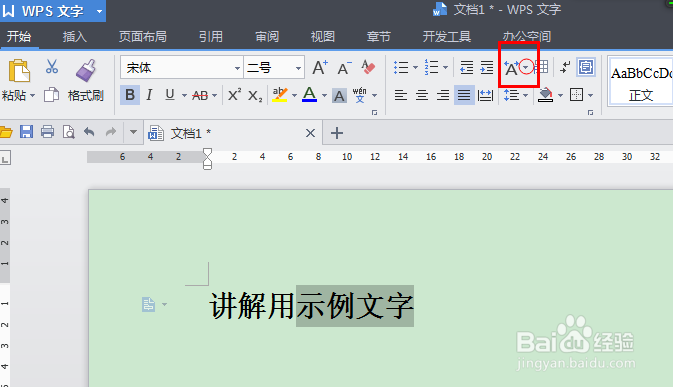The width and height of the screenshot is (673, 387).
Task: Expand quick access toolbar customize arrow
Action: coord(133,132)
